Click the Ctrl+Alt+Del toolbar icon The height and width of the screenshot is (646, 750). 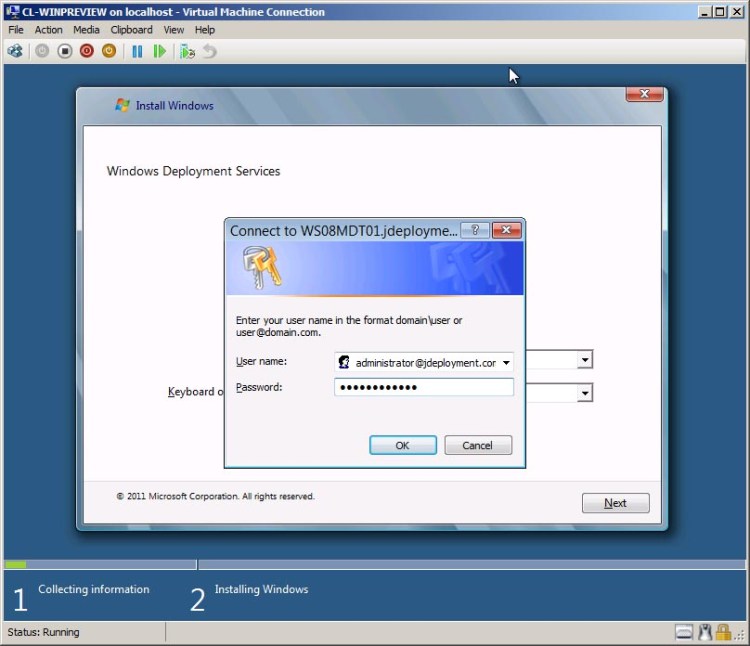coord(15,51)
